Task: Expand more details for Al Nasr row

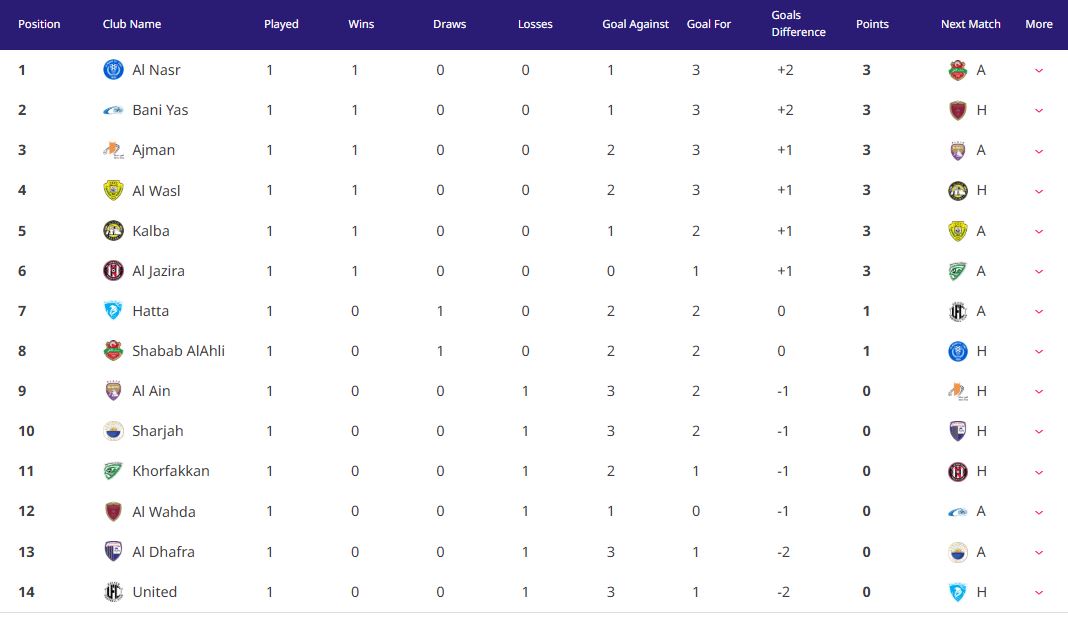Action: click(1039, 70)
